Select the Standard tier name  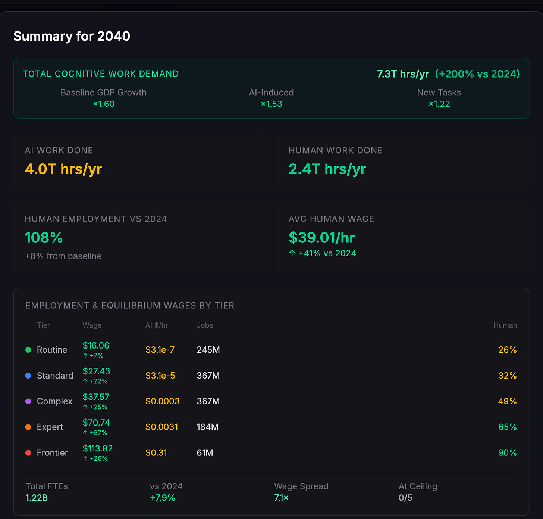pyautogui.click(x=55, y=376)
